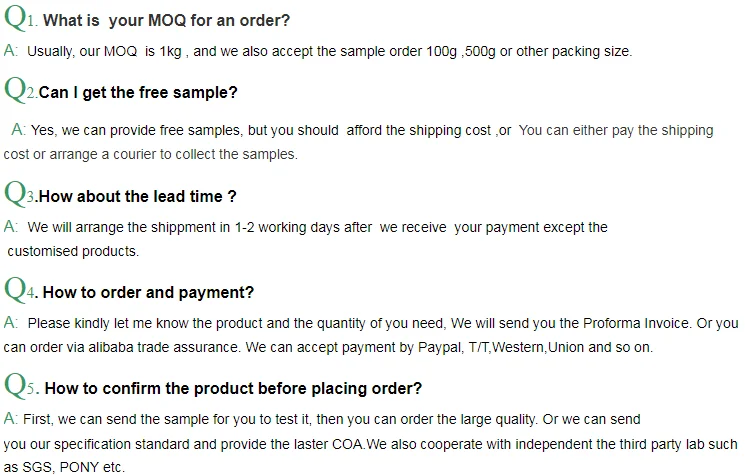Screen dimensions: 751x475
Task: Click the green Q4 marker
Action: 21,289
